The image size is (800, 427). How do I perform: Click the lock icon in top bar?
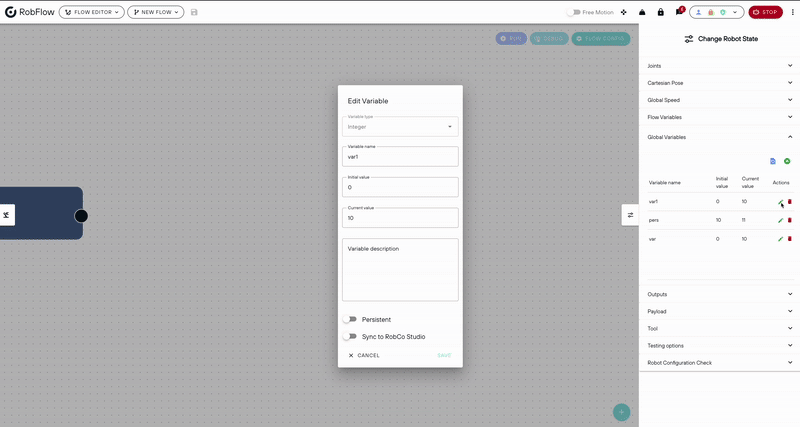pyautogui.click(x=661, y=12)
